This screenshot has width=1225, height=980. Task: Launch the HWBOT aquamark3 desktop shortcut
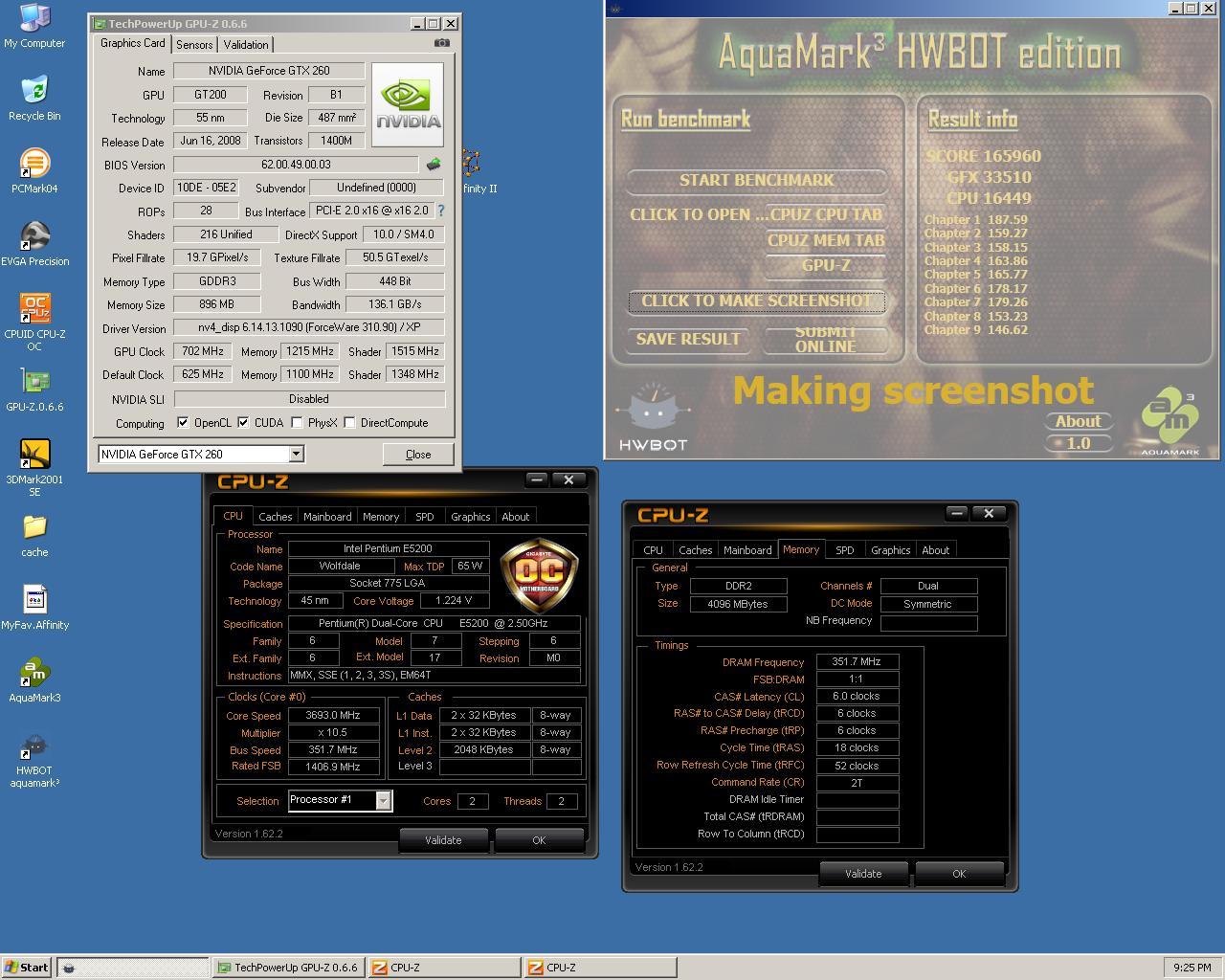34,760
